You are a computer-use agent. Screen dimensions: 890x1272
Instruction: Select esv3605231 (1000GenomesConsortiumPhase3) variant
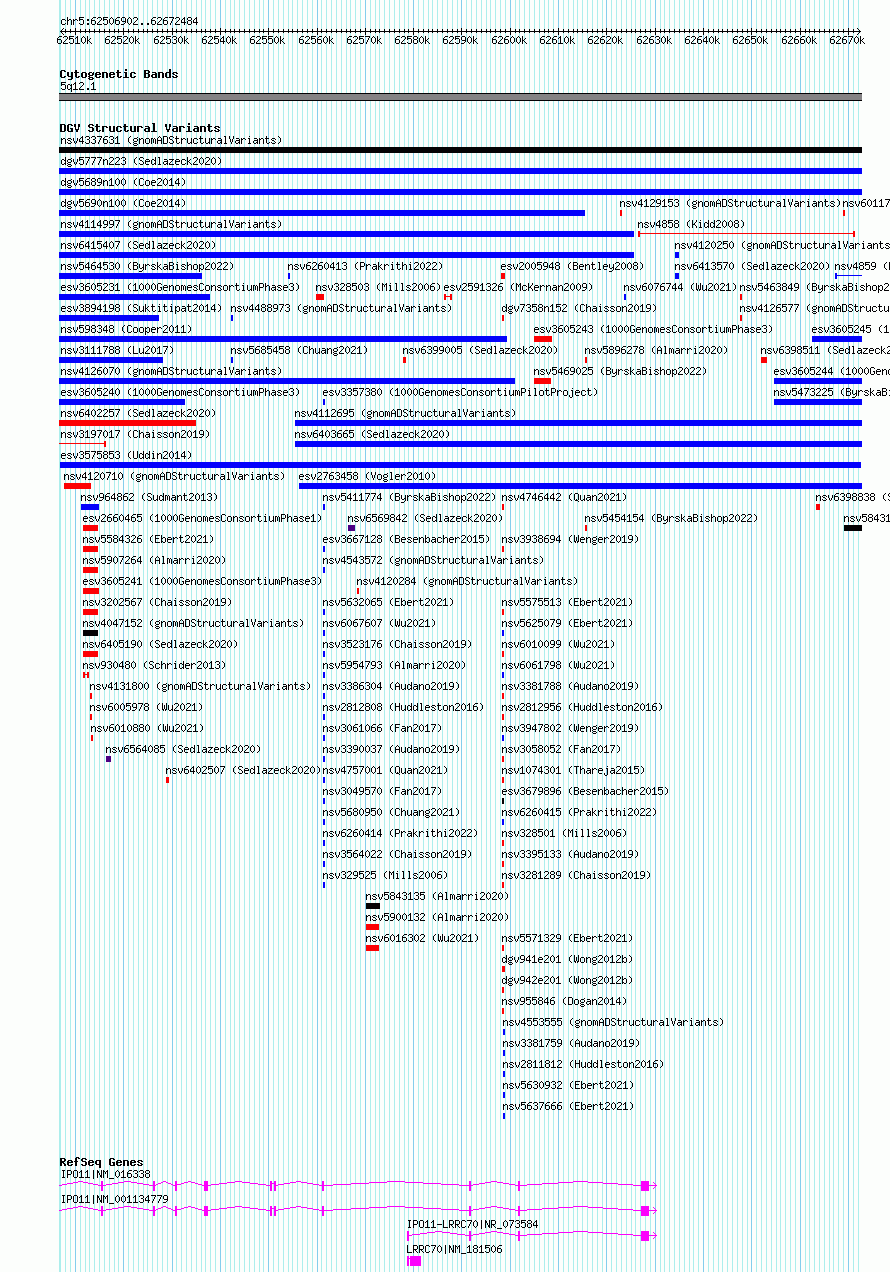pyautogui.click(x=180, y=287)
